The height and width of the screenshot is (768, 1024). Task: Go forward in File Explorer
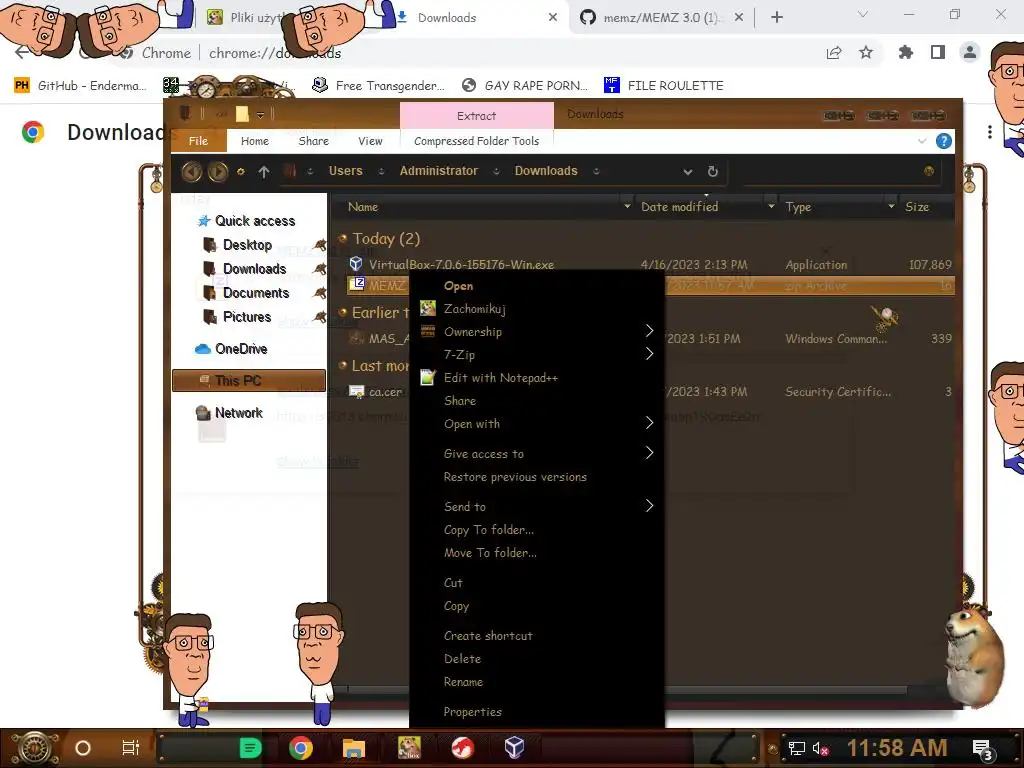coord(218,171)
